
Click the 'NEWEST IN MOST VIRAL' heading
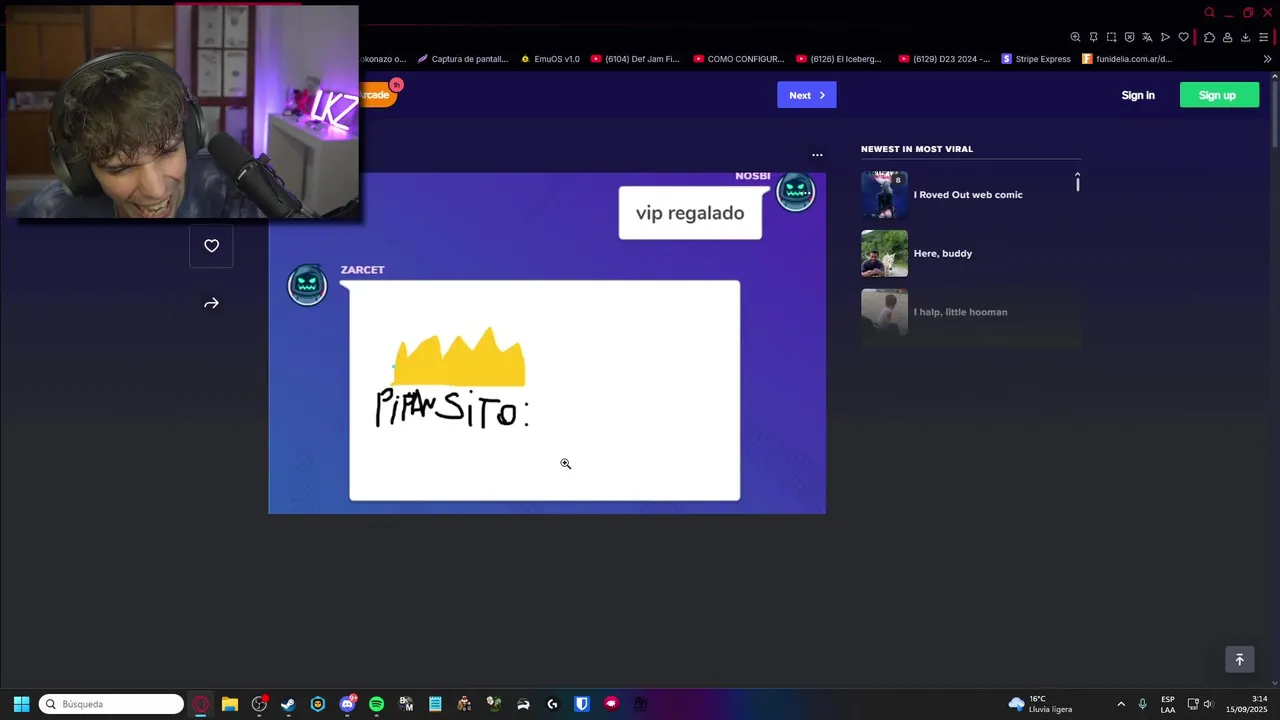[917, 149]
